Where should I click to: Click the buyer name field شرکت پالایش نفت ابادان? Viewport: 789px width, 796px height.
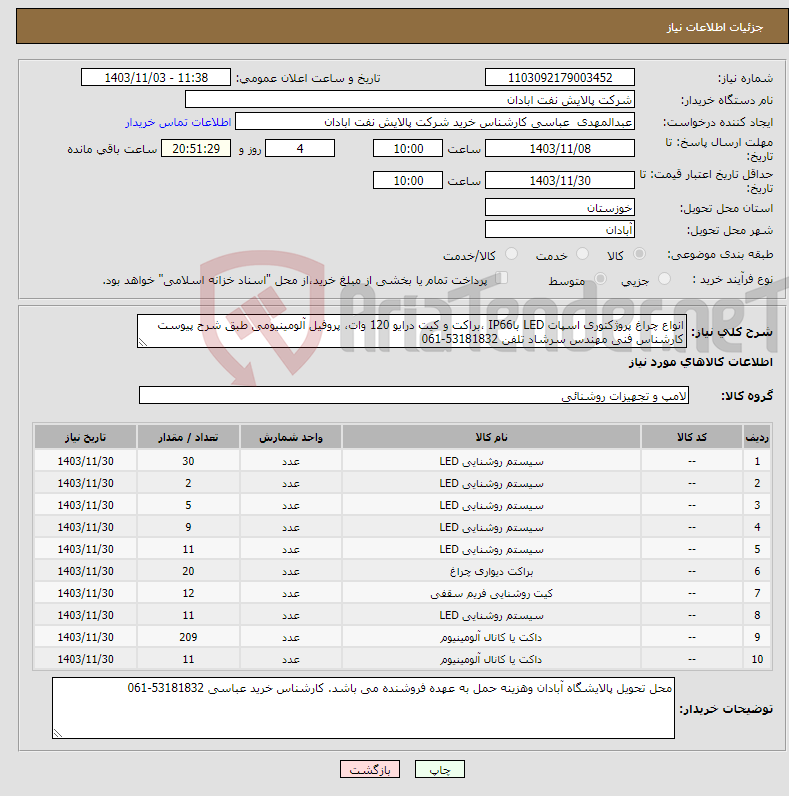coord(410,100)
